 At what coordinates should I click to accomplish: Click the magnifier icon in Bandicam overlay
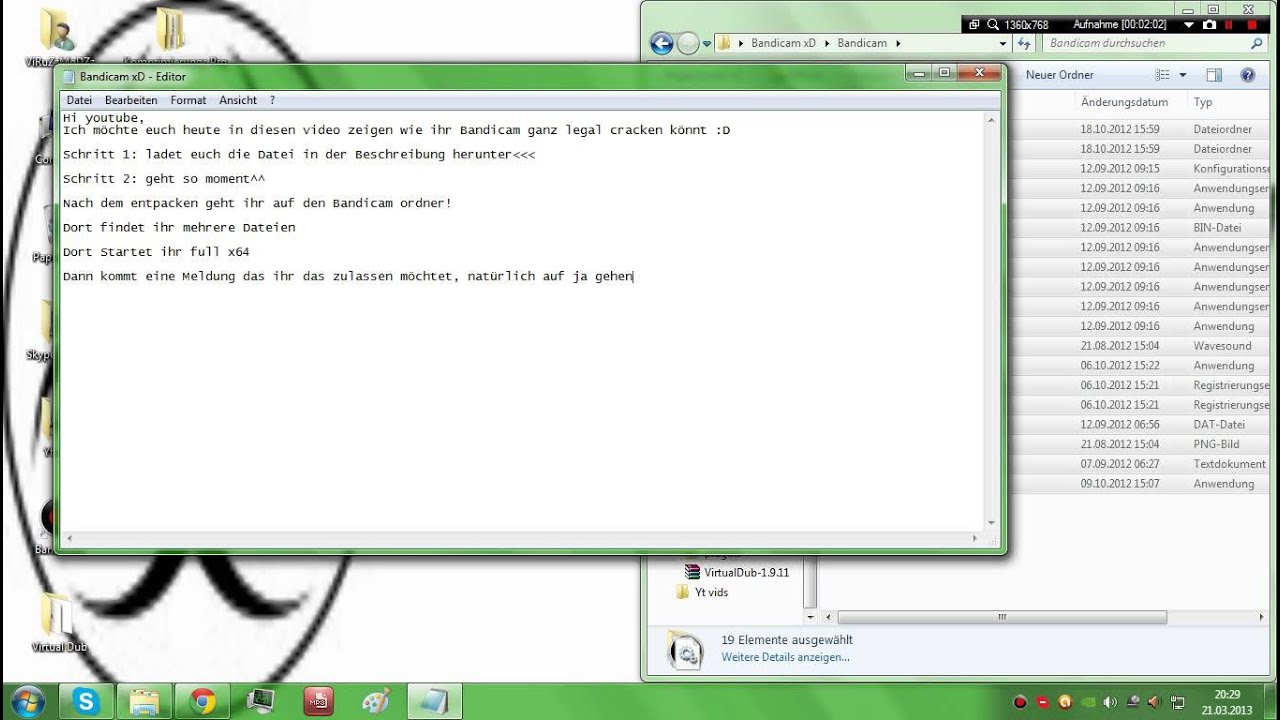993,24
